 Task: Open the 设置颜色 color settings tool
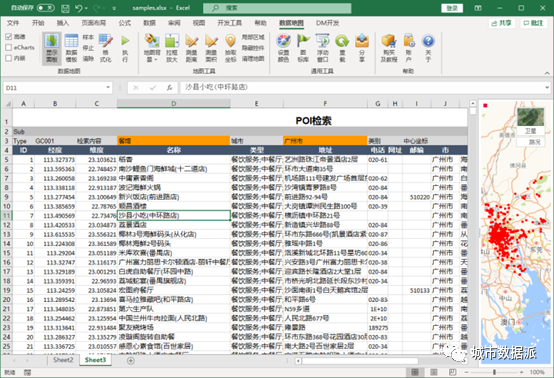pos(283,48)
